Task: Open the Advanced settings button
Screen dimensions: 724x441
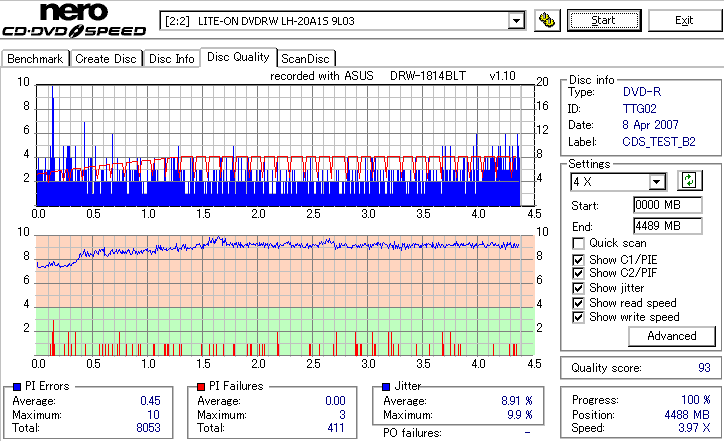Action: pos(672,336)
